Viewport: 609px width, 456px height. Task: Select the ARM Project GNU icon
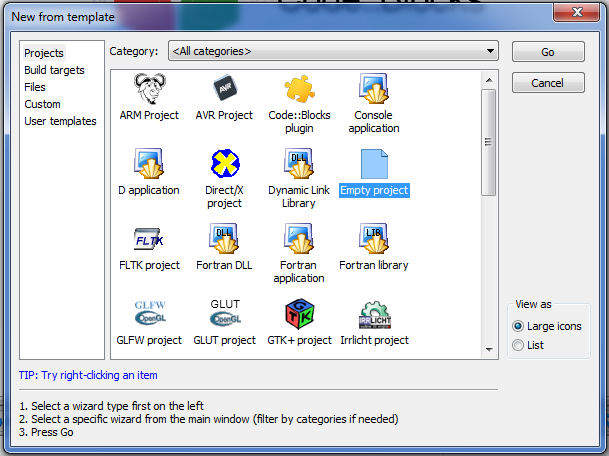click(150, 89)
